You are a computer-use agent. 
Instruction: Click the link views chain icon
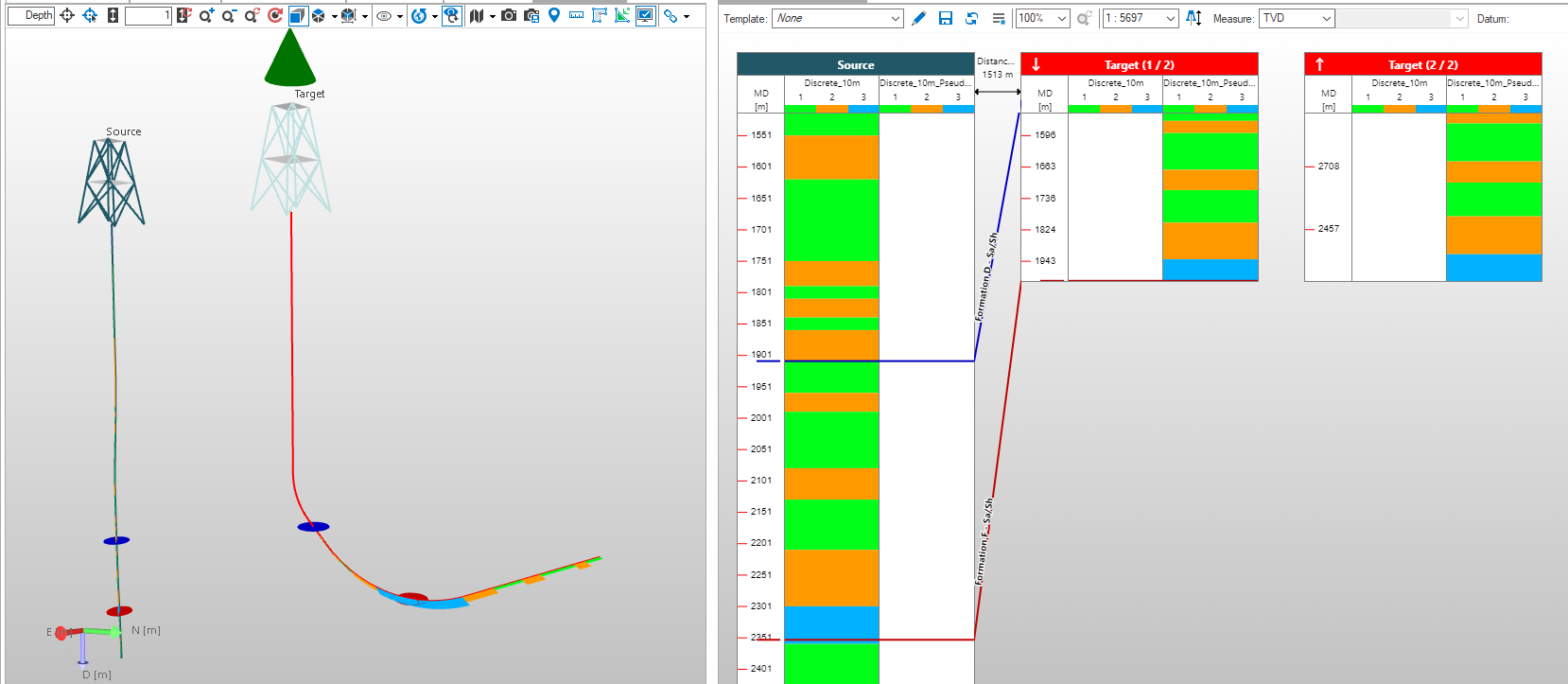click(x=671, y=15)
